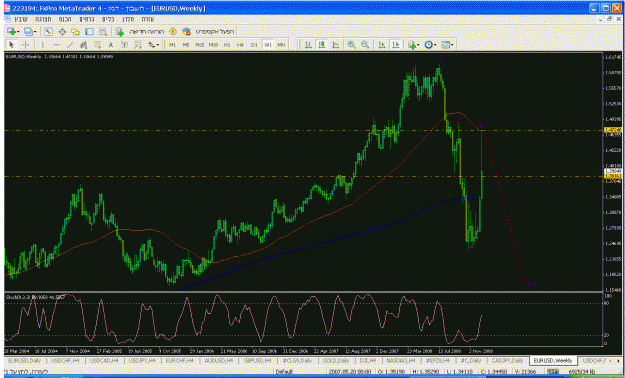Screen dimensions: 625x378
Task: Select the Text Label 'T' tool
Action: tap(124, 45)
